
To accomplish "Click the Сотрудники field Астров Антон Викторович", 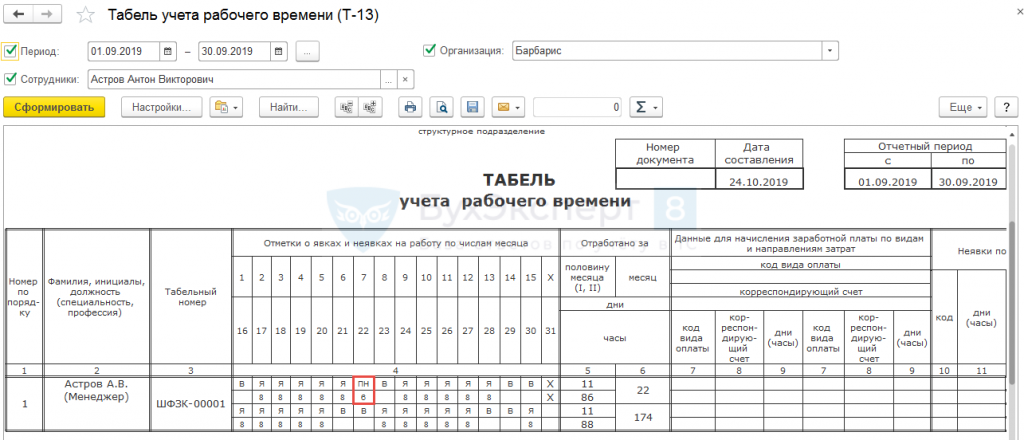I will [234, 80].
